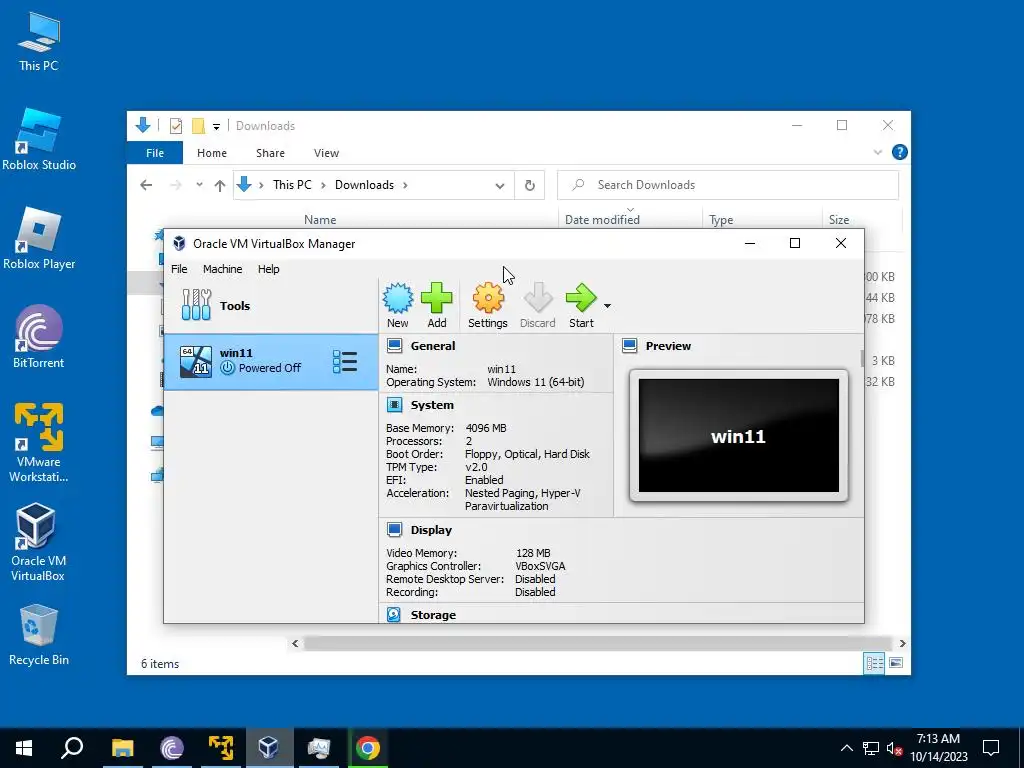Screen dimensions: 1024x768
Task: Open Explorer help question mark icon
Action: point(899,152)
